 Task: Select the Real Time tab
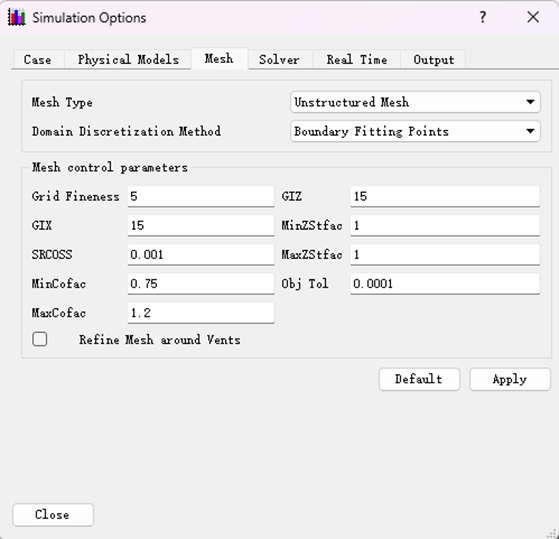click(357, 60)
